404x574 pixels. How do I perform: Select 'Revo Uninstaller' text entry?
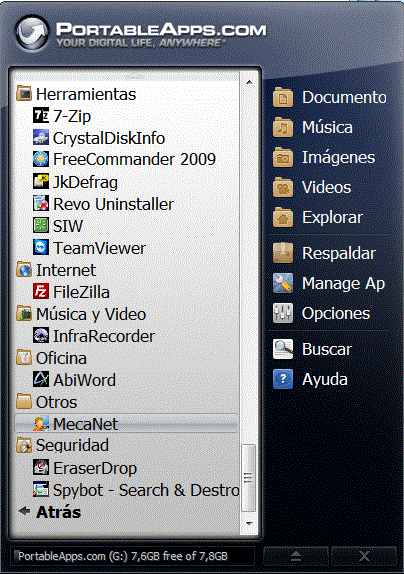click(113, 204)
